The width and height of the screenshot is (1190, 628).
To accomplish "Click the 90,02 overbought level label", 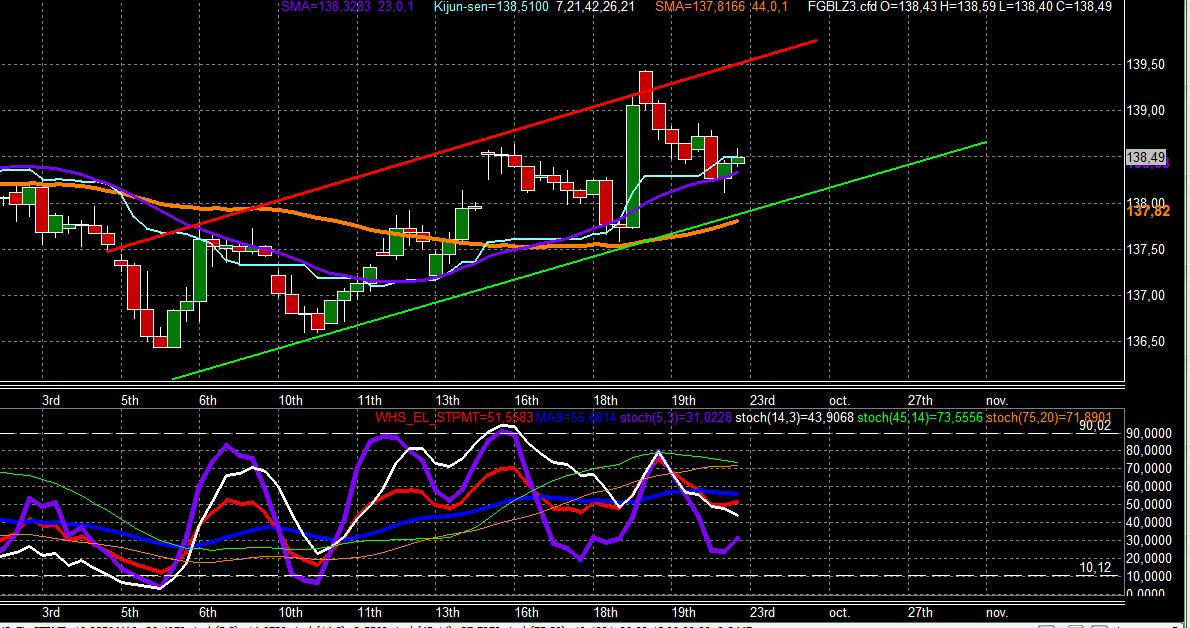I will coord(1095,426).
